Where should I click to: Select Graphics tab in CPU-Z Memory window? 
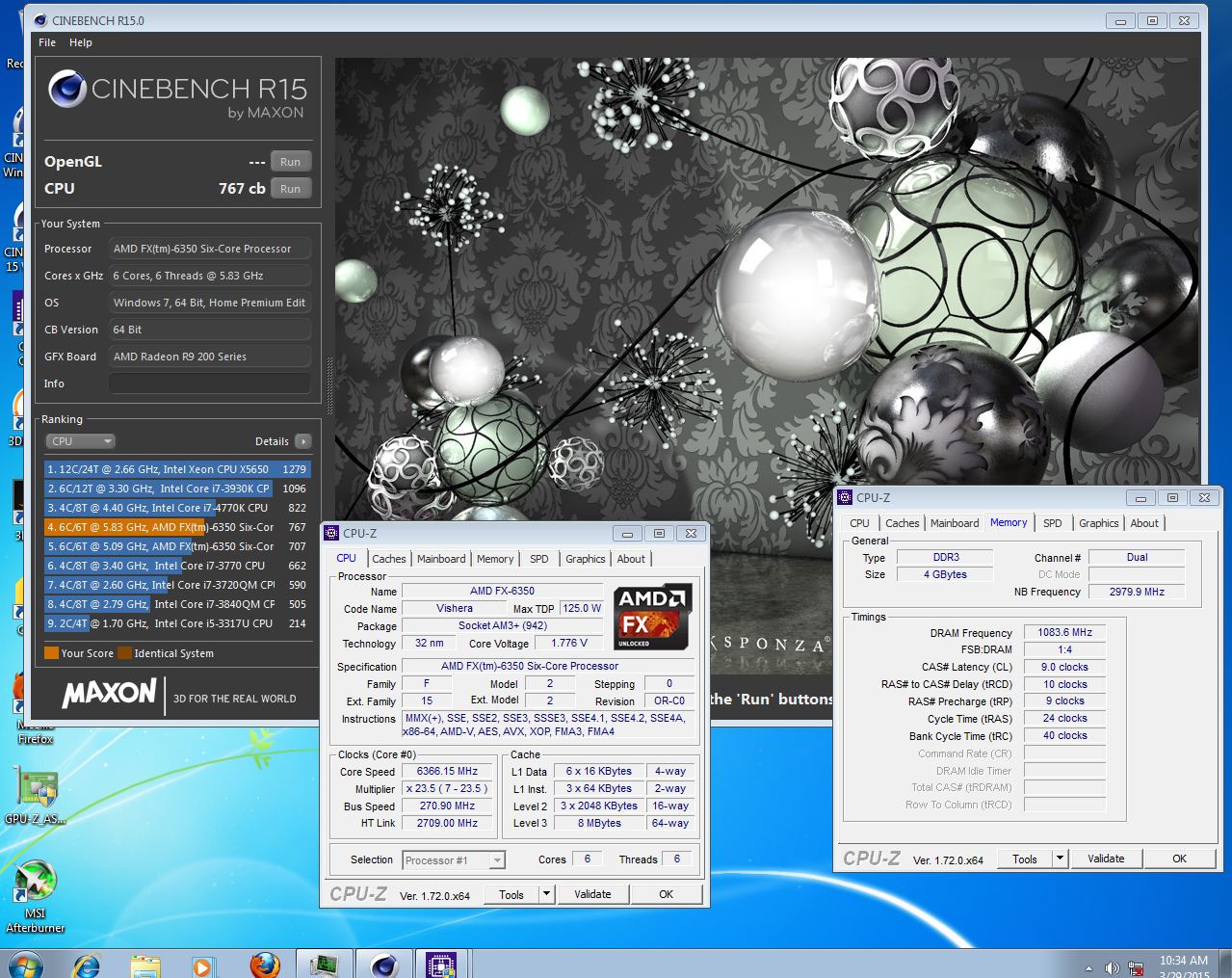coord(1099,523)
